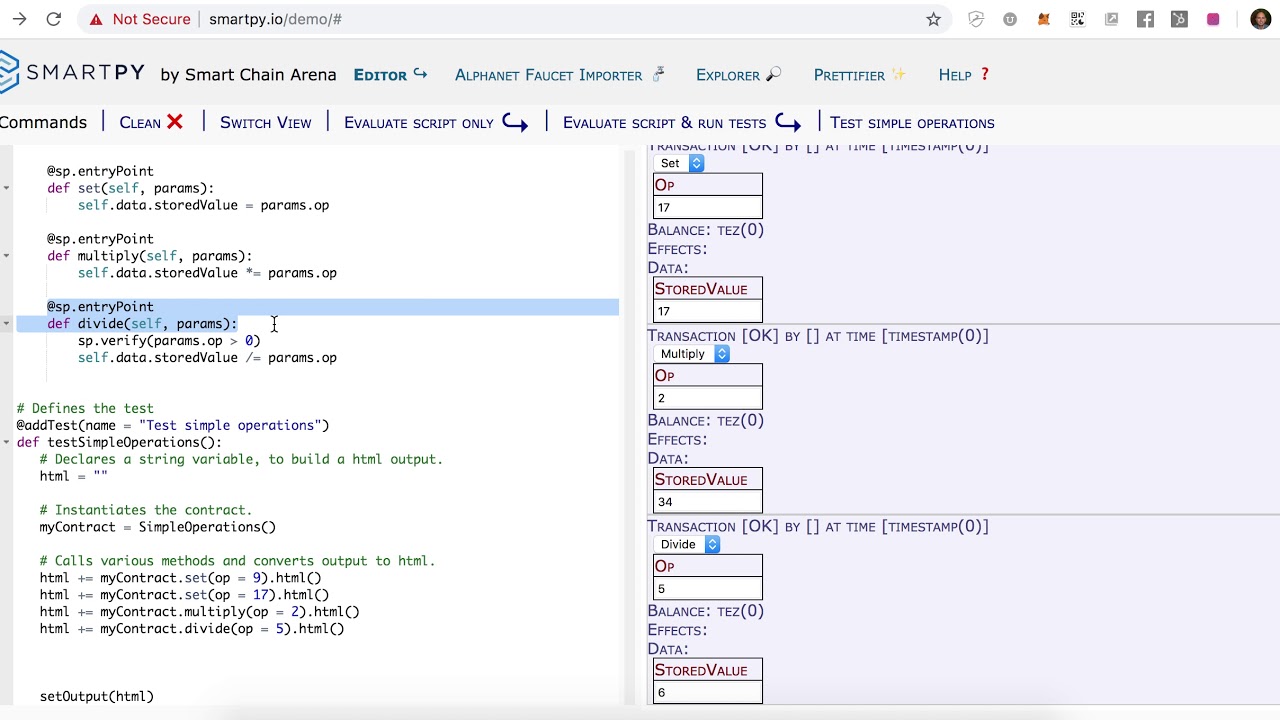Image resolution: width=1280 pixels, height=720 pixels.
Task: Click the StoredValue 17 cell
Action: pos(708,311)
